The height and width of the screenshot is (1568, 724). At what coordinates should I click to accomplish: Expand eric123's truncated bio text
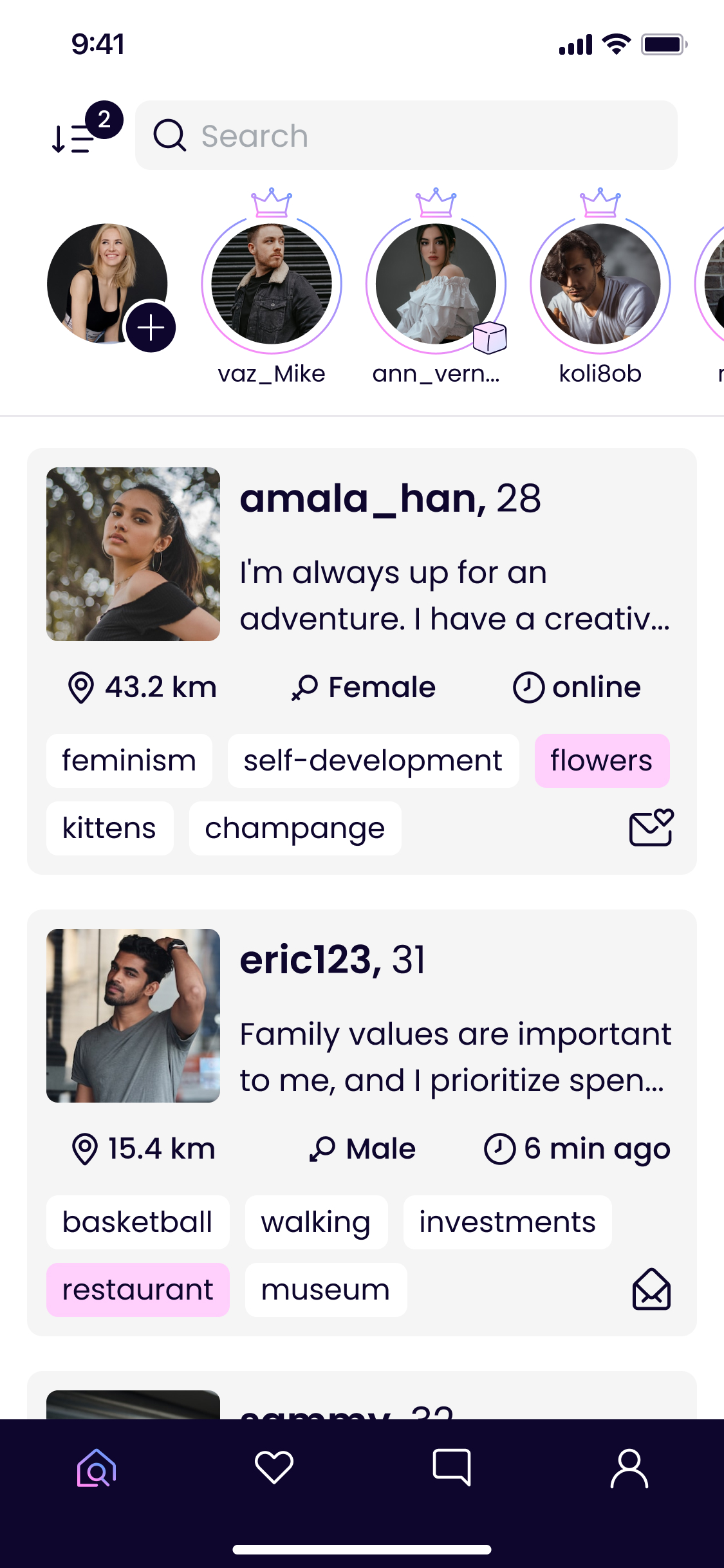pyautogui.click(x=454, y=1057)
